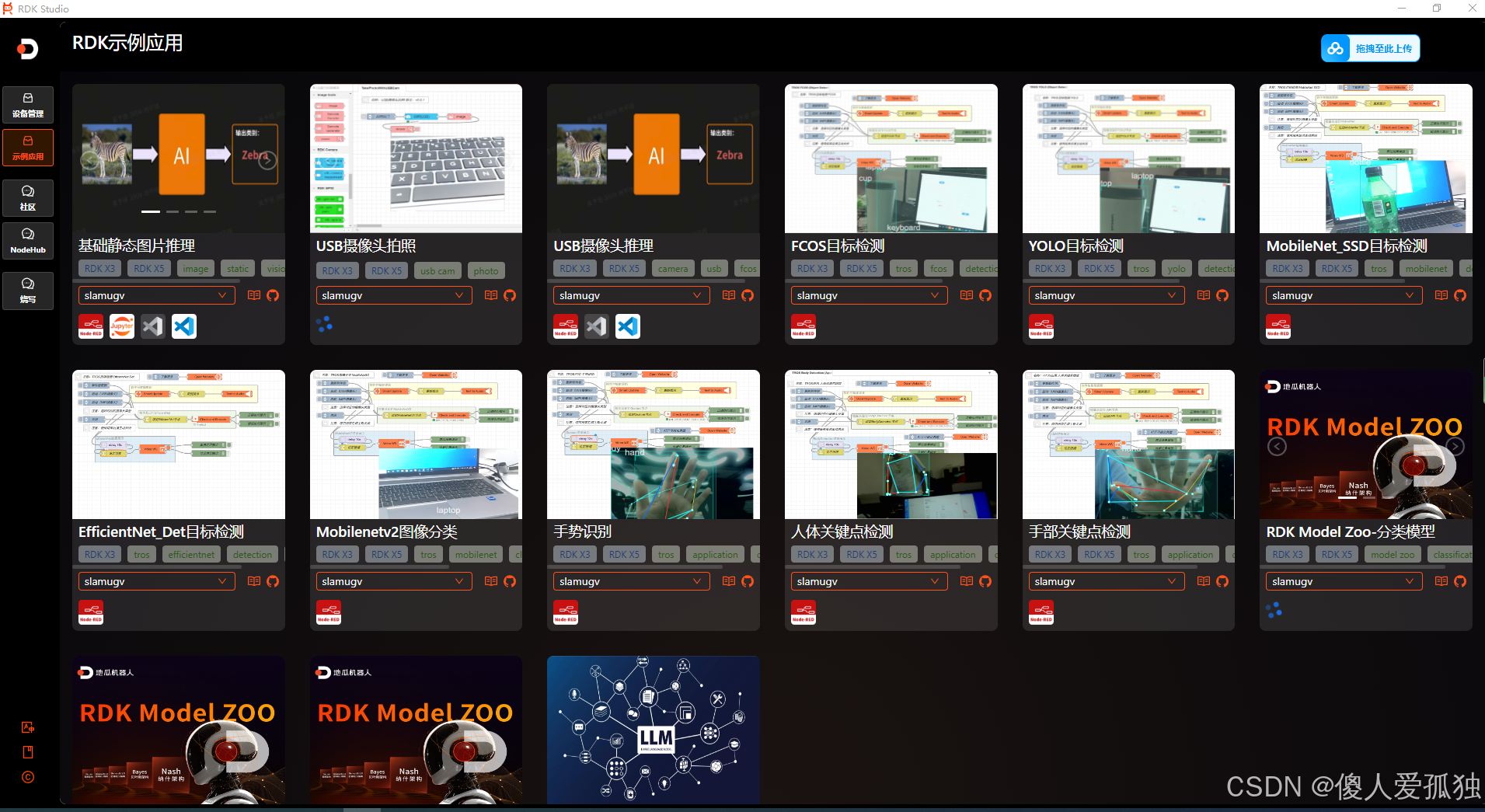Click the Mobilenetv2图像分类 title
This screenshot has width=1485, height=812.
click(387, 532)
